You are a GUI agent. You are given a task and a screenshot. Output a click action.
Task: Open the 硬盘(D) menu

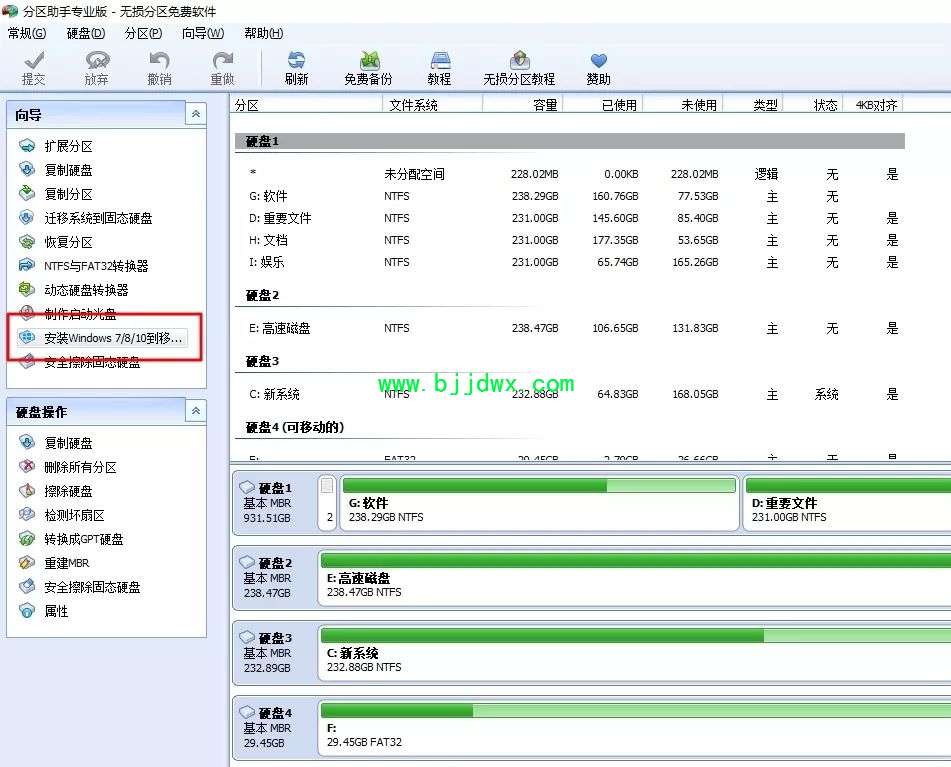[x=86, y=33]
